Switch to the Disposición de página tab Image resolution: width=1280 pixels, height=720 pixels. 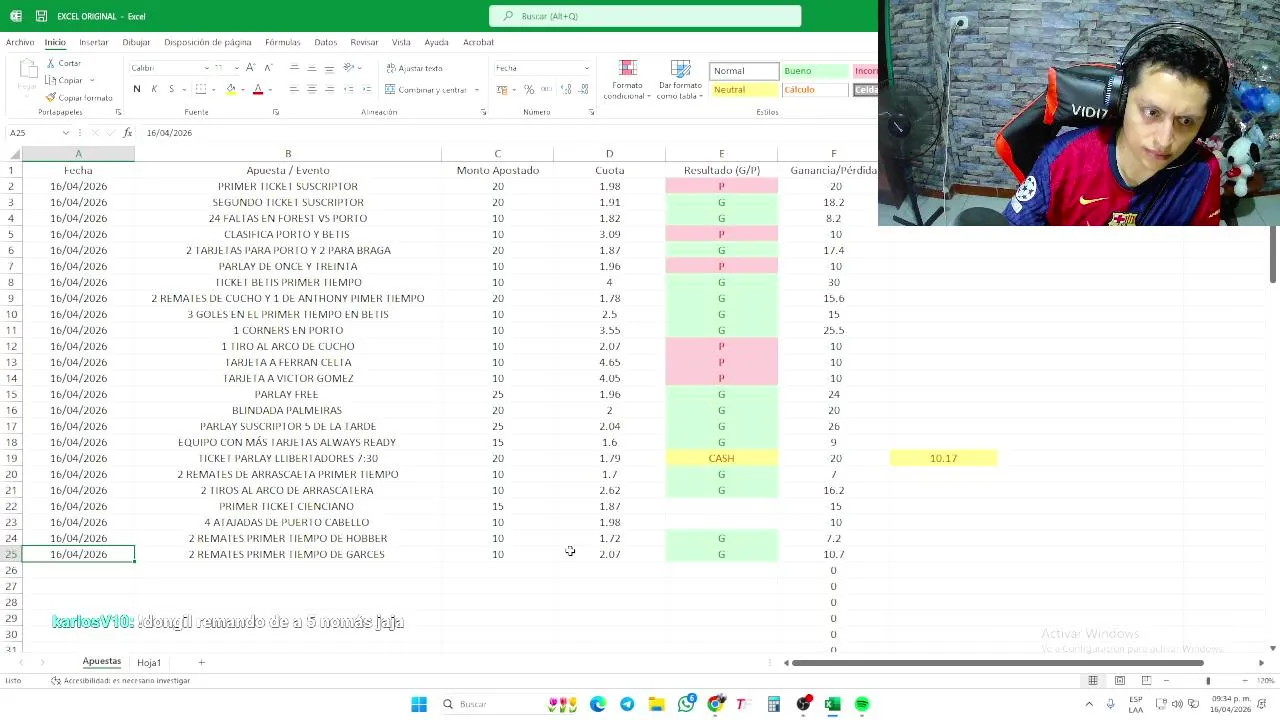pyautogui.click(x=208, y=42)
